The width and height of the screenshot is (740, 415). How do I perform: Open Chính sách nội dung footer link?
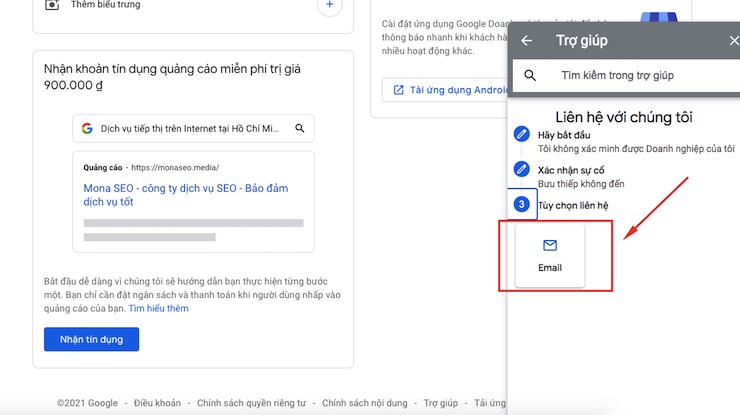(x=365, y=403)
